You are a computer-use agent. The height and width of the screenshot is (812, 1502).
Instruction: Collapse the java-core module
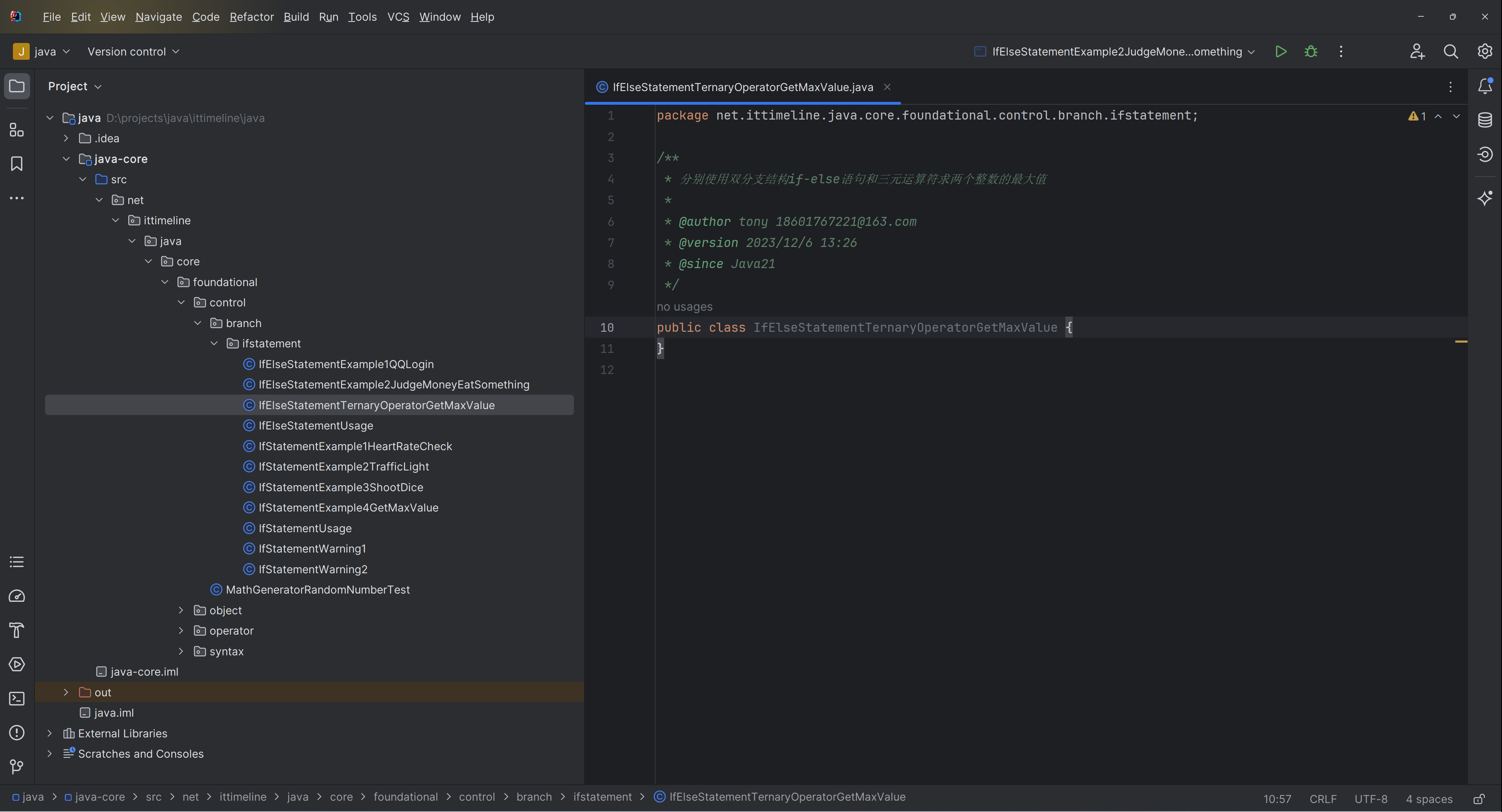tap(66, 159)
